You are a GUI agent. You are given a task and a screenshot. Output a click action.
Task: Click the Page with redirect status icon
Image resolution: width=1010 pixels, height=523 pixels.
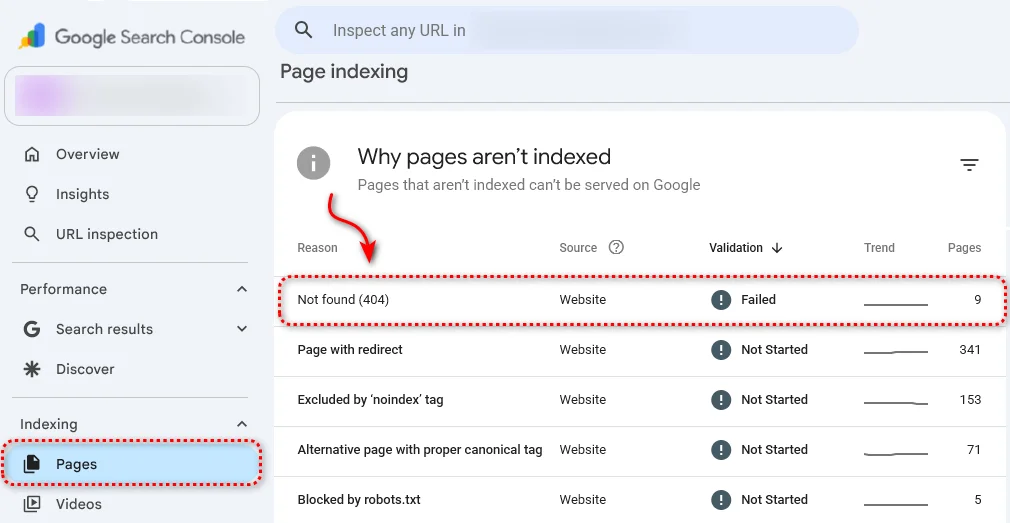point(721,350)
